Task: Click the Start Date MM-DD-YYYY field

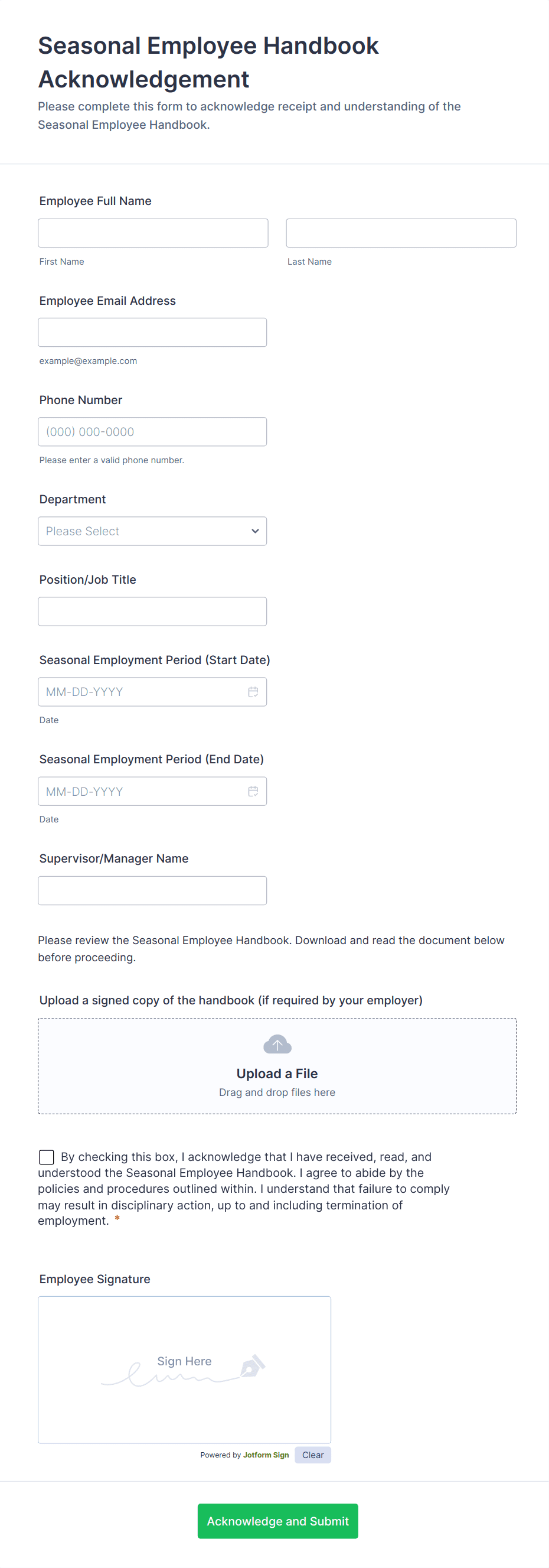Action: (x=140, y=691)
